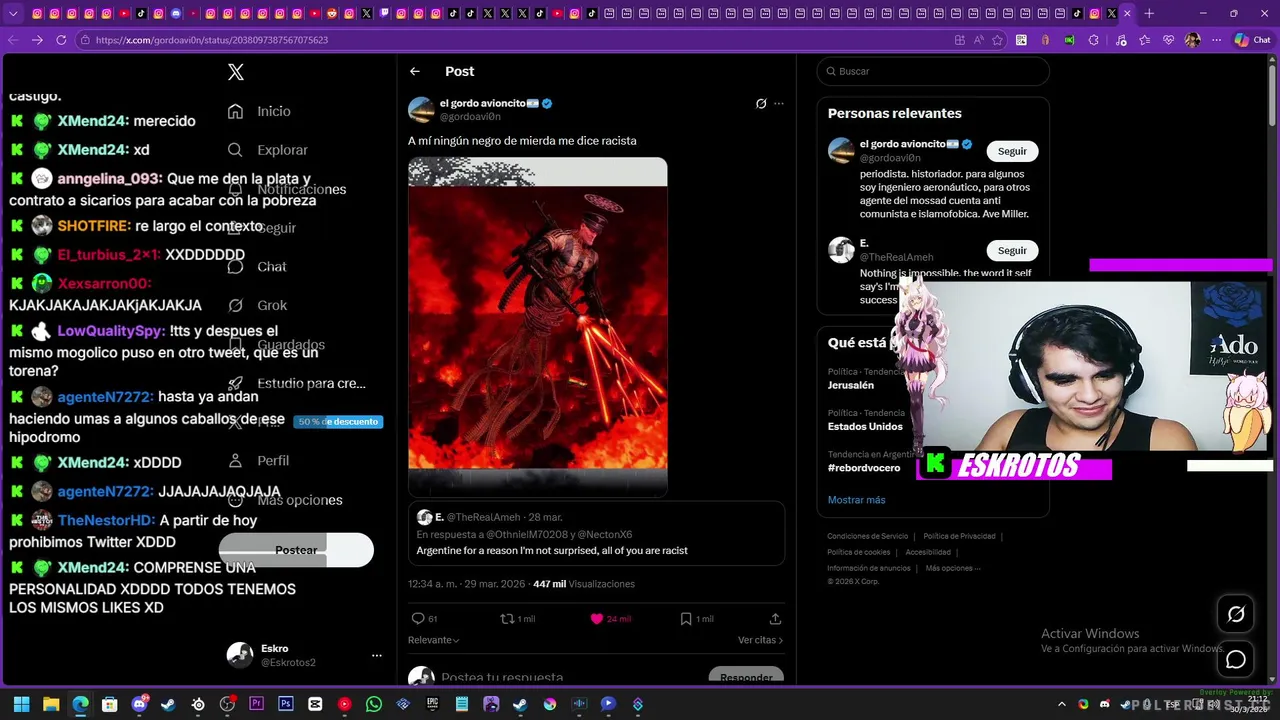
Task: Open Guardados in the sidebar
Action: [x=276, y=345]
